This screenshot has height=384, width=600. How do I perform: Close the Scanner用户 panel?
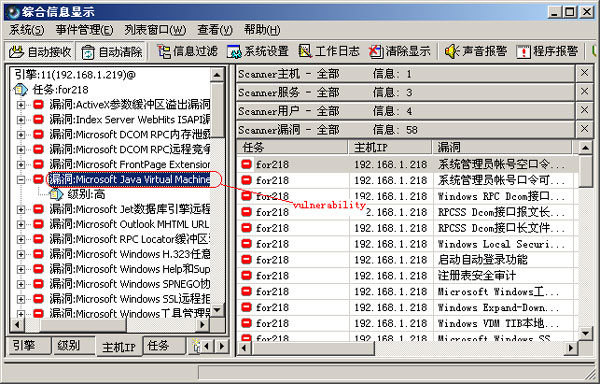(584, 111)
